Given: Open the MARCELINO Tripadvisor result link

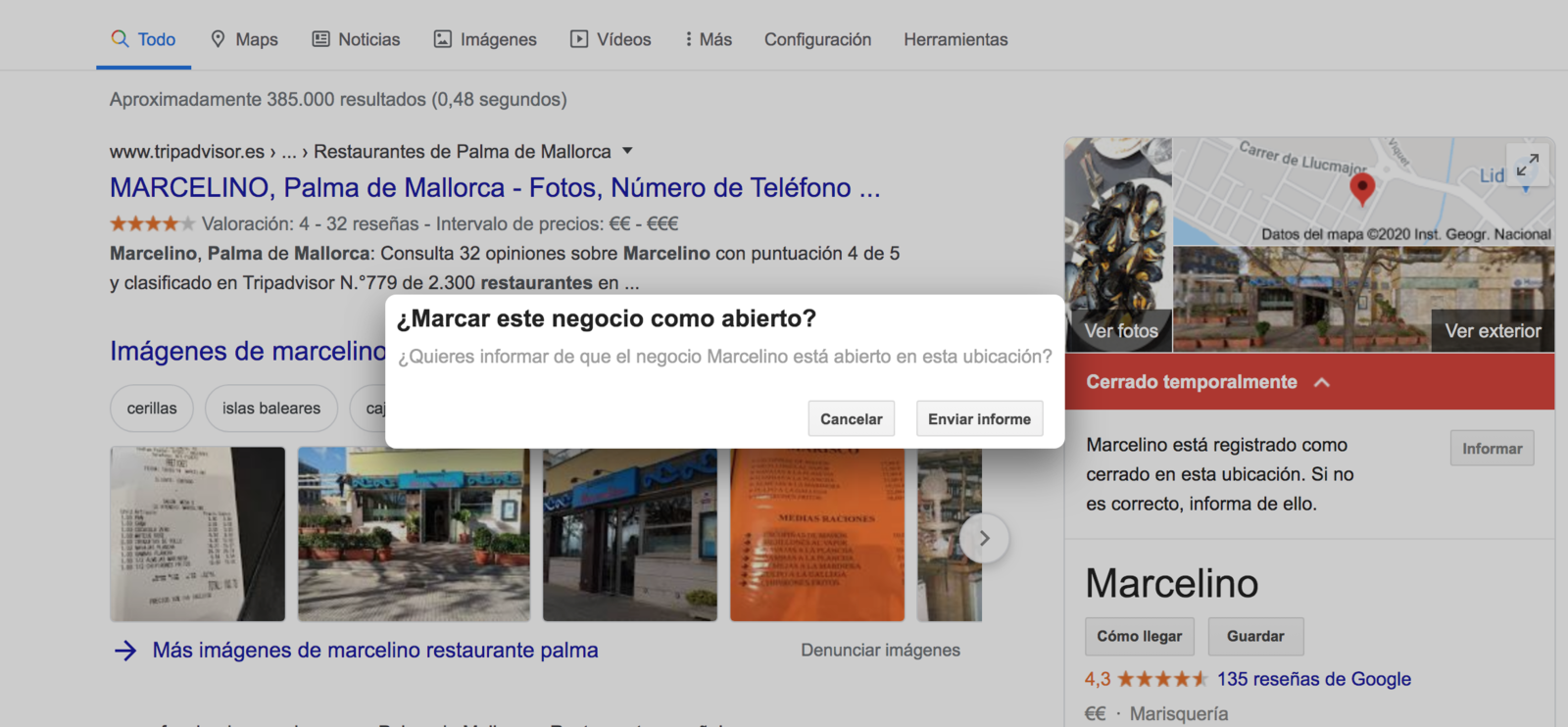Looking at the screenshot, I should tap(495, 187).
